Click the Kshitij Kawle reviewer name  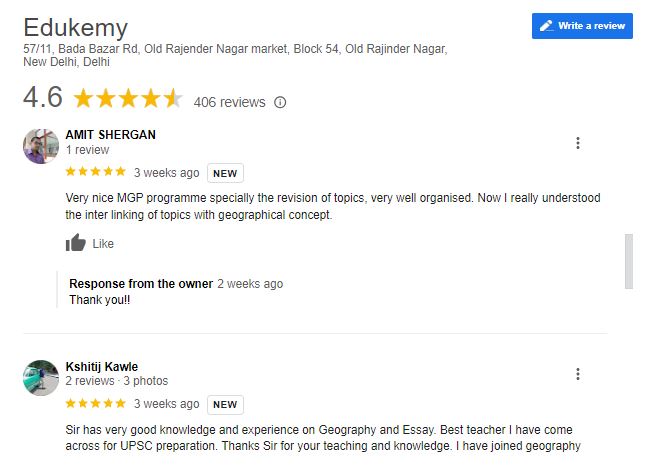[x=102, y=367]
